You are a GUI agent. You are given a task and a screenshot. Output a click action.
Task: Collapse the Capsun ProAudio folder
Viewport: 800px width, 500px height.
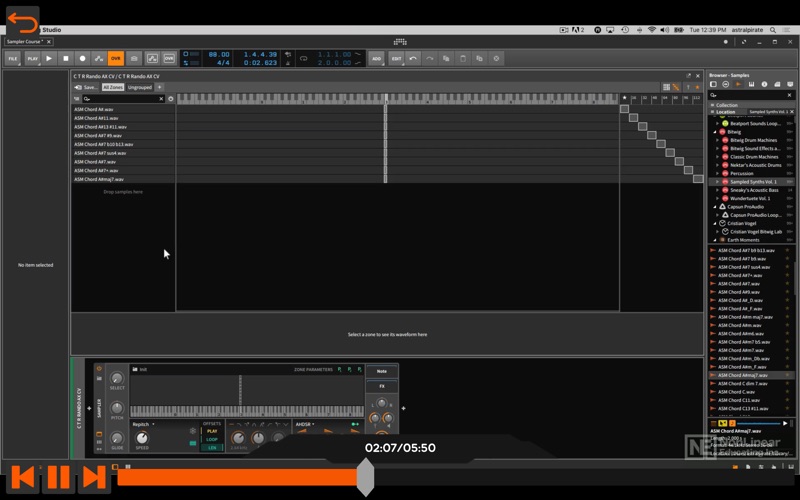point(715,207)
